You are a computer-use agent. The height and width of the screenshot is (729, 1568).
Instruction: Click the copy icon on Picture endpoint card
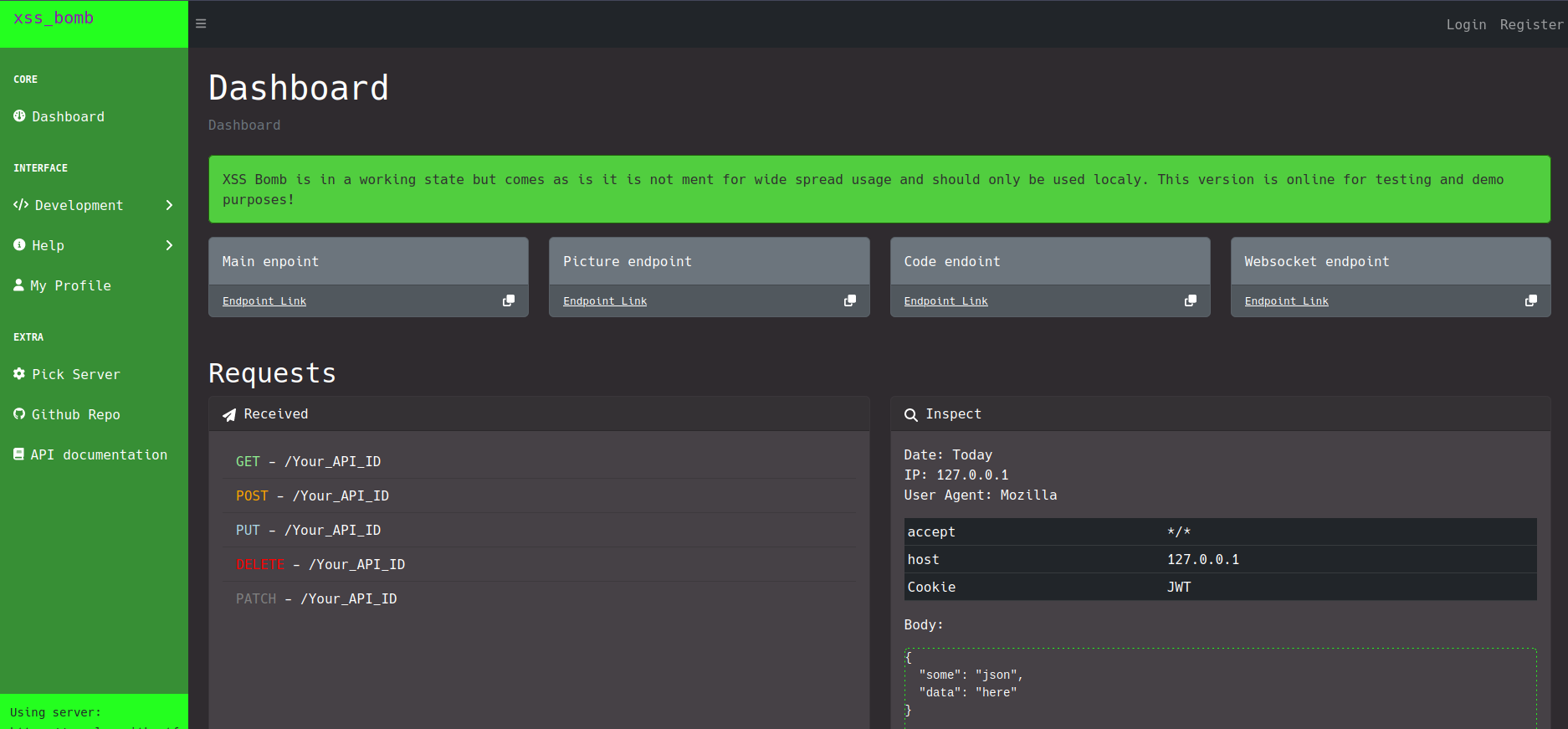tap(849, 300)
